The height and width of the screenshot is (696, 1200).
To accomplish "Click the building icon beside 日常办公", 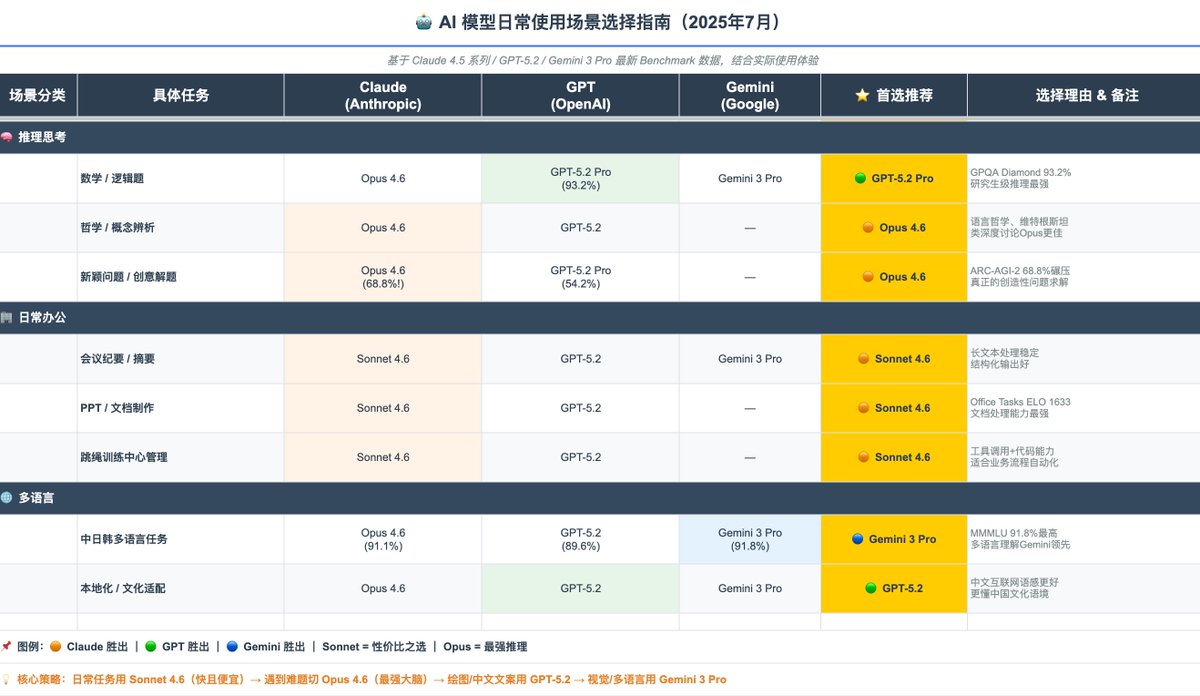I will pos(7,317).
